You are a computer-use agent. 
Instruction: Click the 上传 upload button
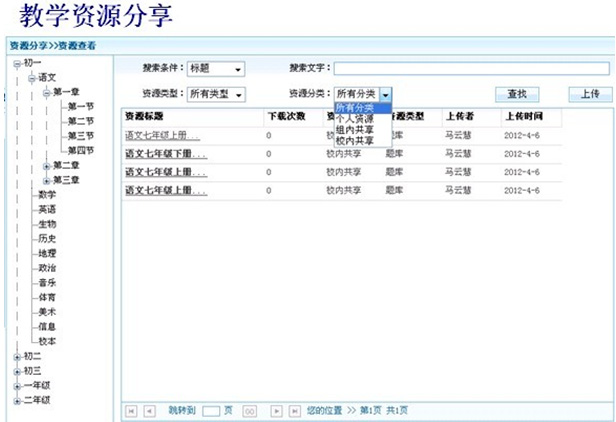(x=590, y=94)
